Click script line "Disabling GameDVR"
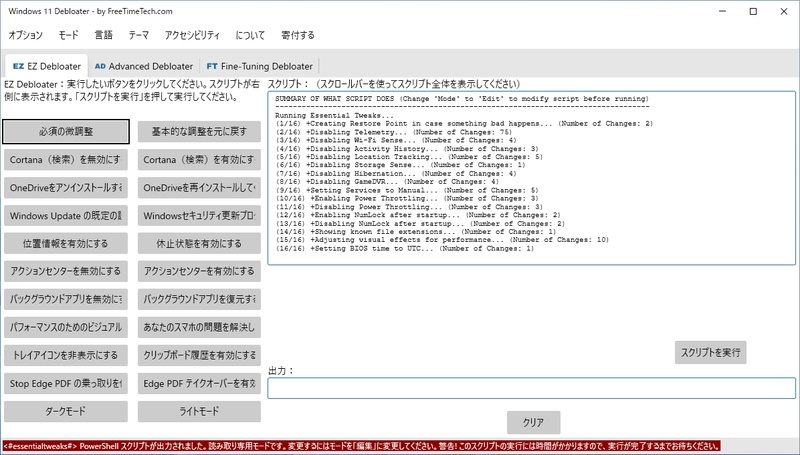The height and width of the screenshot is (455, 800). (x=387, y=182)
